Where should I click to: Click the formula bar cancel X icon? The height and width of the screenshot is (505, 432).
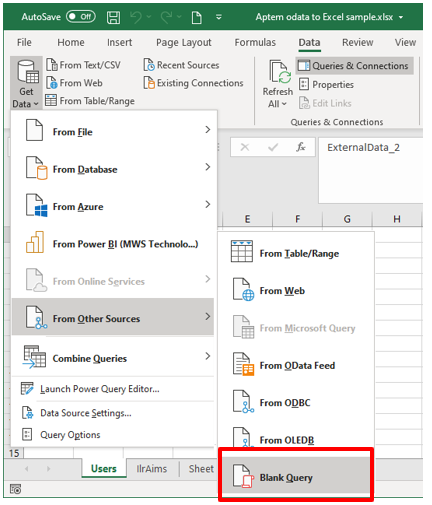(x=245, y=147)
